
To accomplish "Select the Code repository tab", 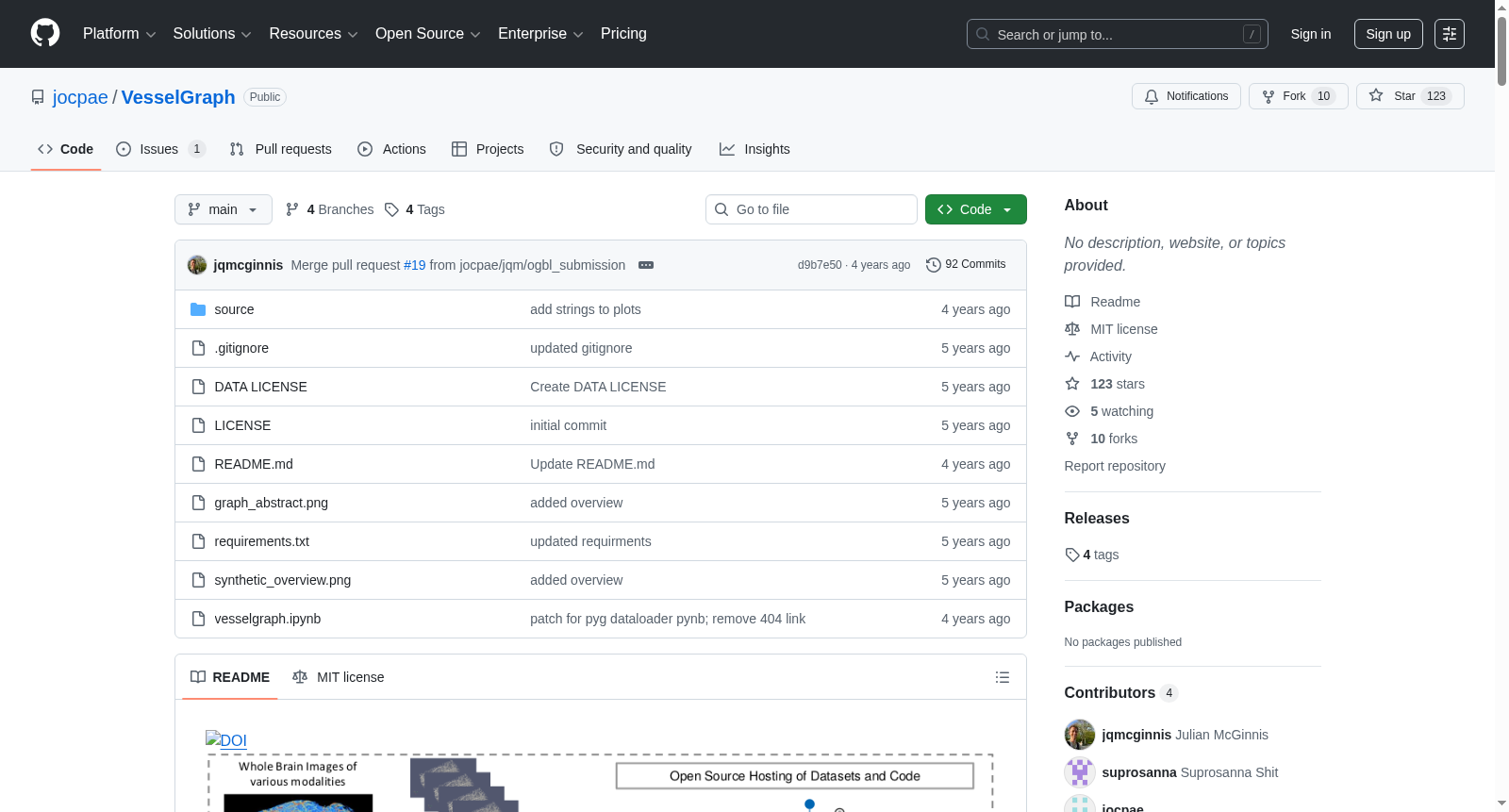I will [x=66, y=149].
